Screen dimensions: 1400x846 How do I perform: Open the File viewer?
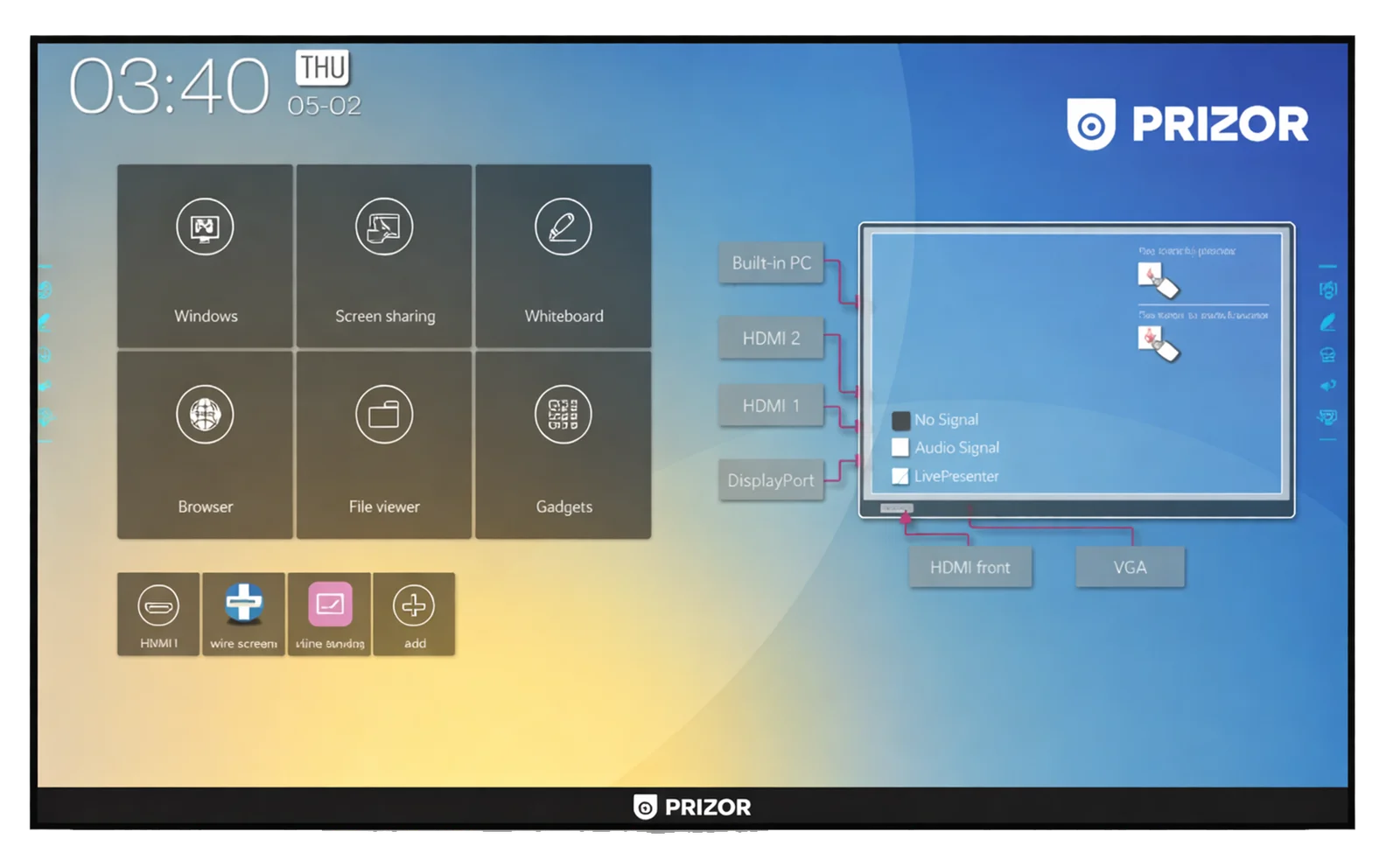[384, 445]
